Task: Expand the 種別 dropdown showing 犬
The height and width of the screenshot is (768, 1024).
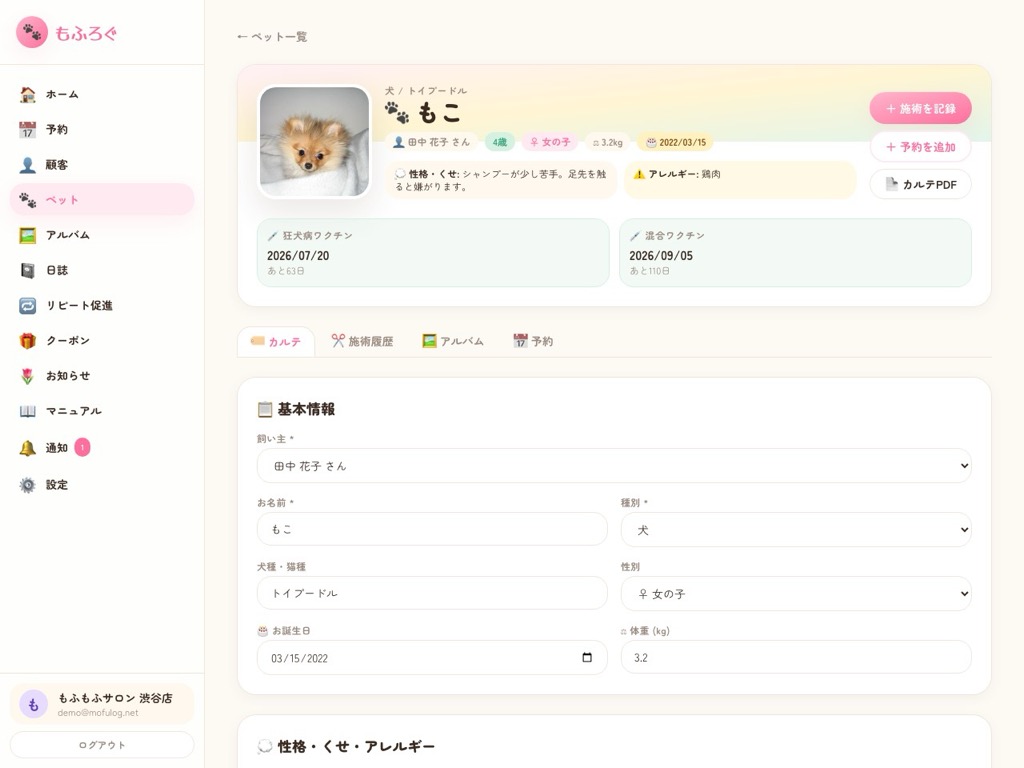Action: (796, 530)
